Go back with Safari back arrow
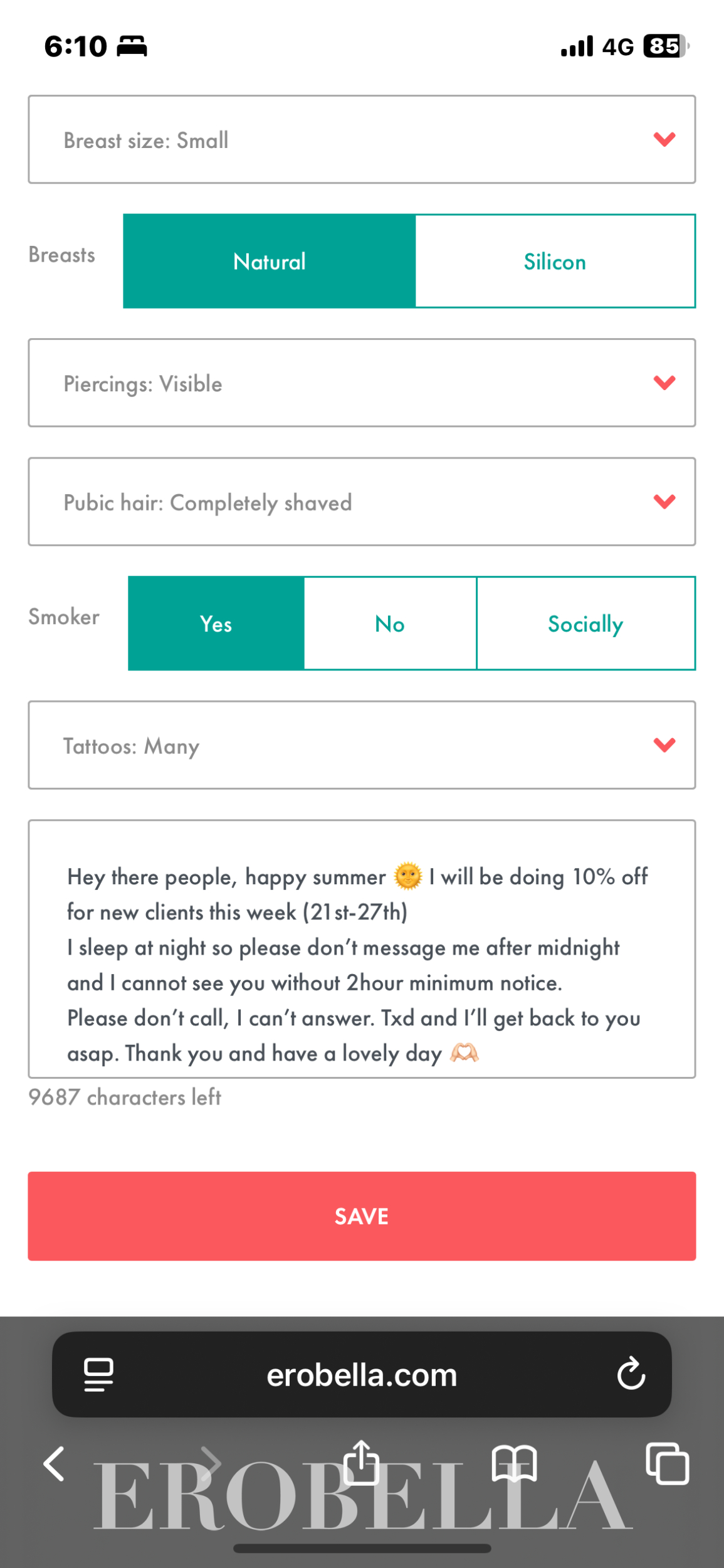The image size is (724, 1568). click(54, 1464)
